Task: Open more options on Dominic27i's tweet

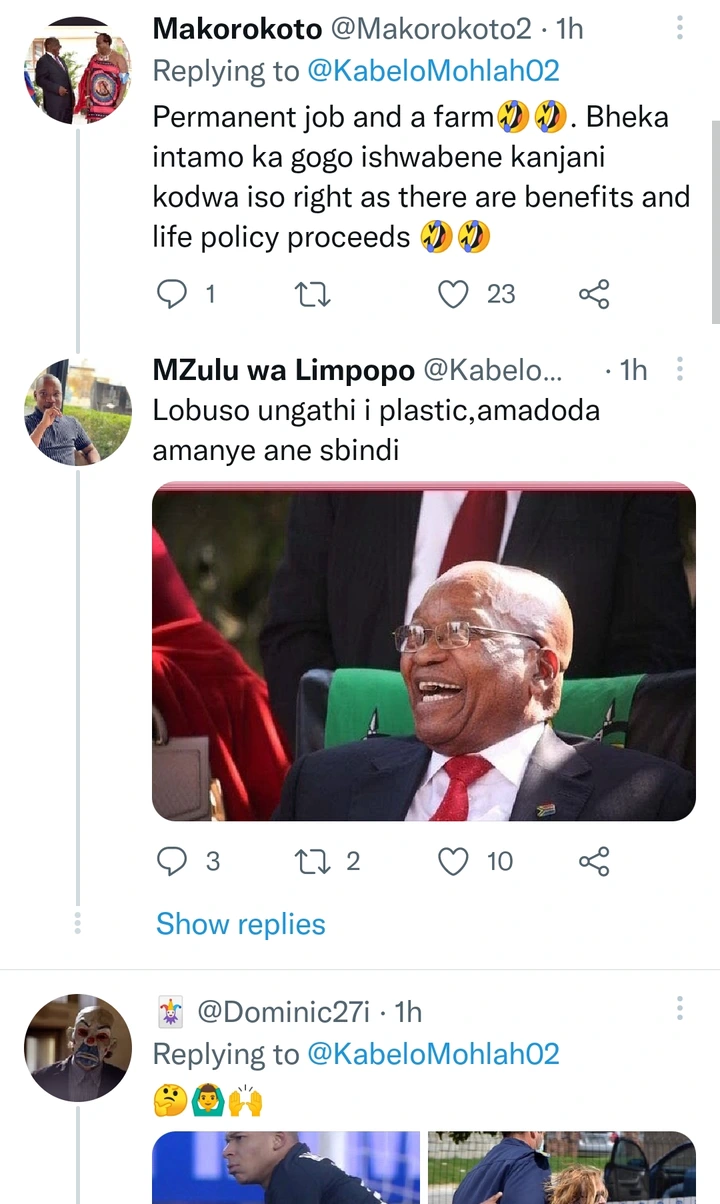Action: coord(680,1008)
